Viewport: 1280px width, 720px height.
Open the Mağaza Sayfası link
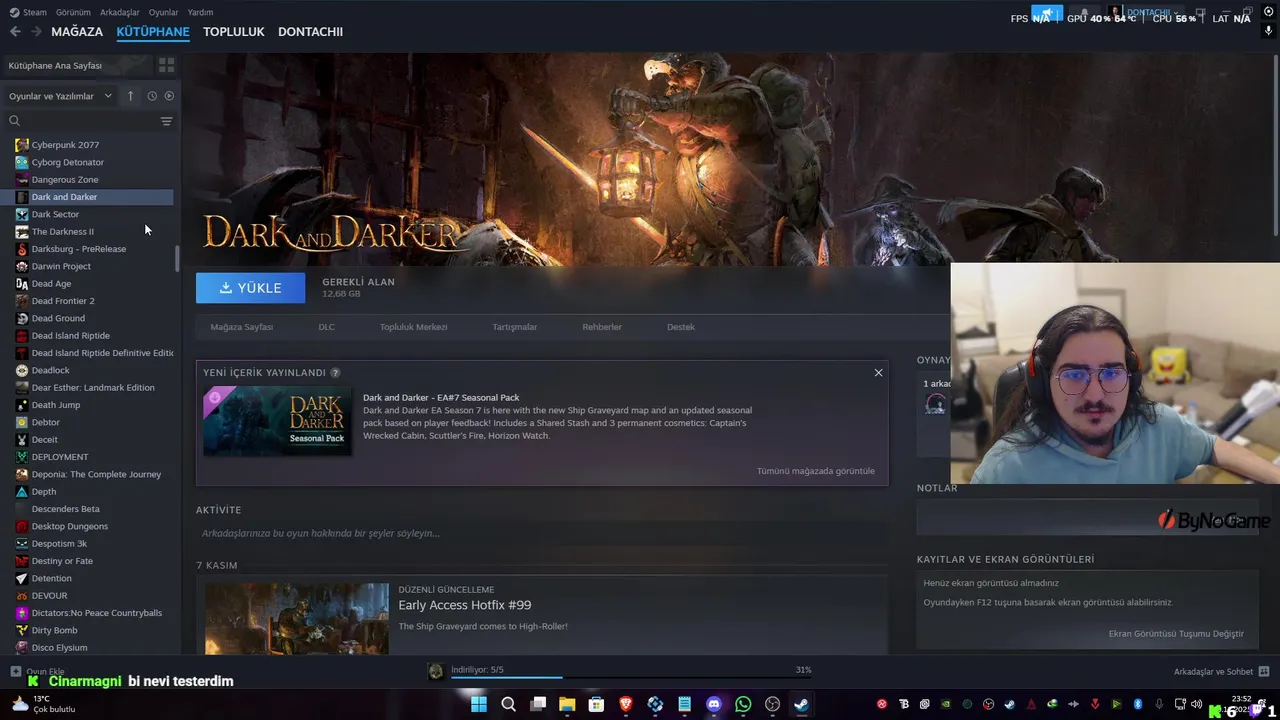[x=241, y=327]
